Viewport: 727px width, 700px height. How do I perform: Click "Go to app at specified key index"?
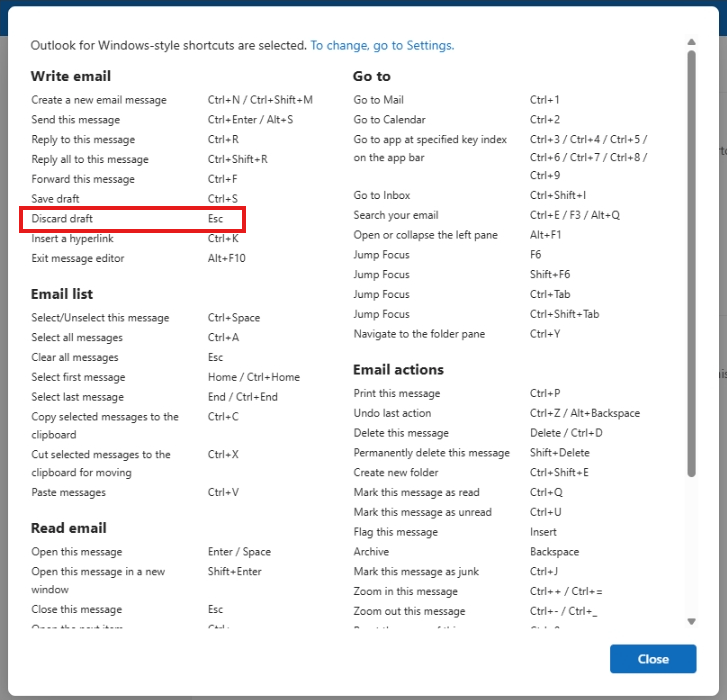coord(430,148)
